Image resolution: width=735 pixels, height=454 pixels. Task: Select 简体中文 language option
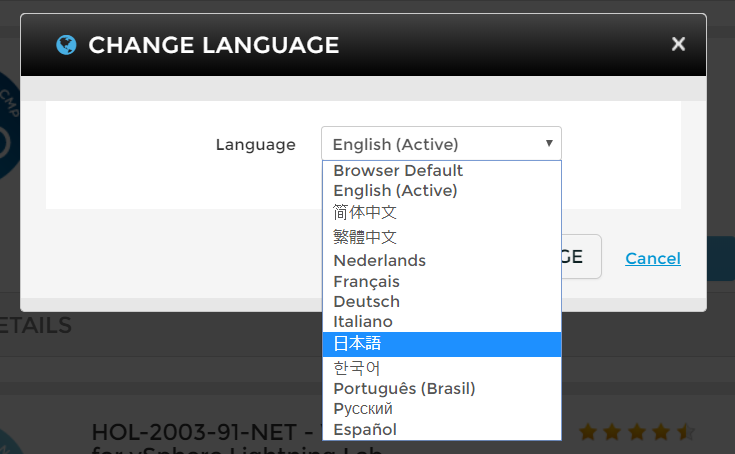click(x=442, y=213)
